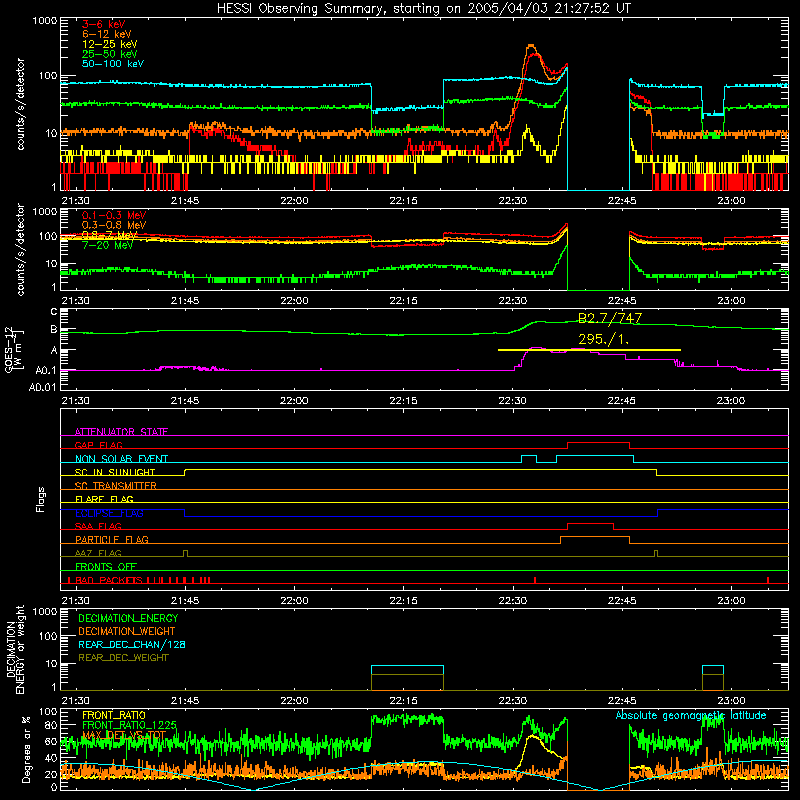Screen dimensions: 800x800
Task: Click the 0.1-0.3 MeV legend label
Action: click(x=114, y=215)
